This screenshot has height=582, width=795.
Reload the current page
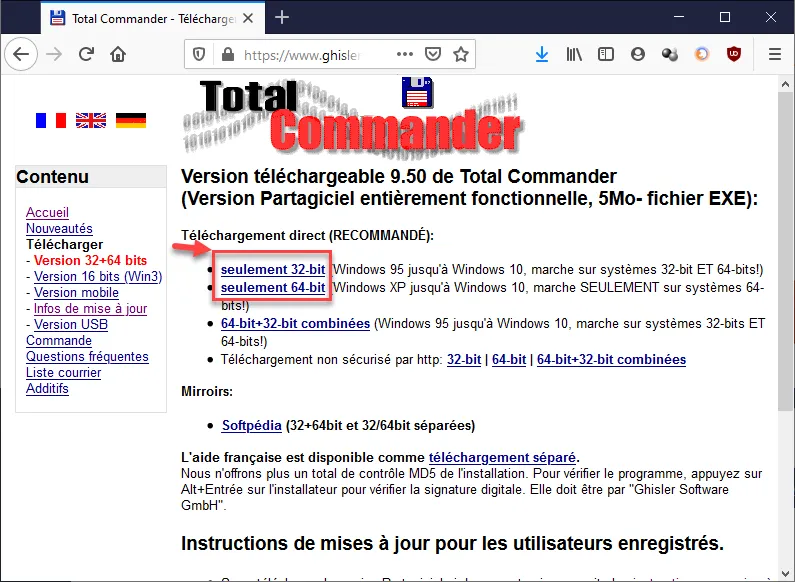point(87,55)
